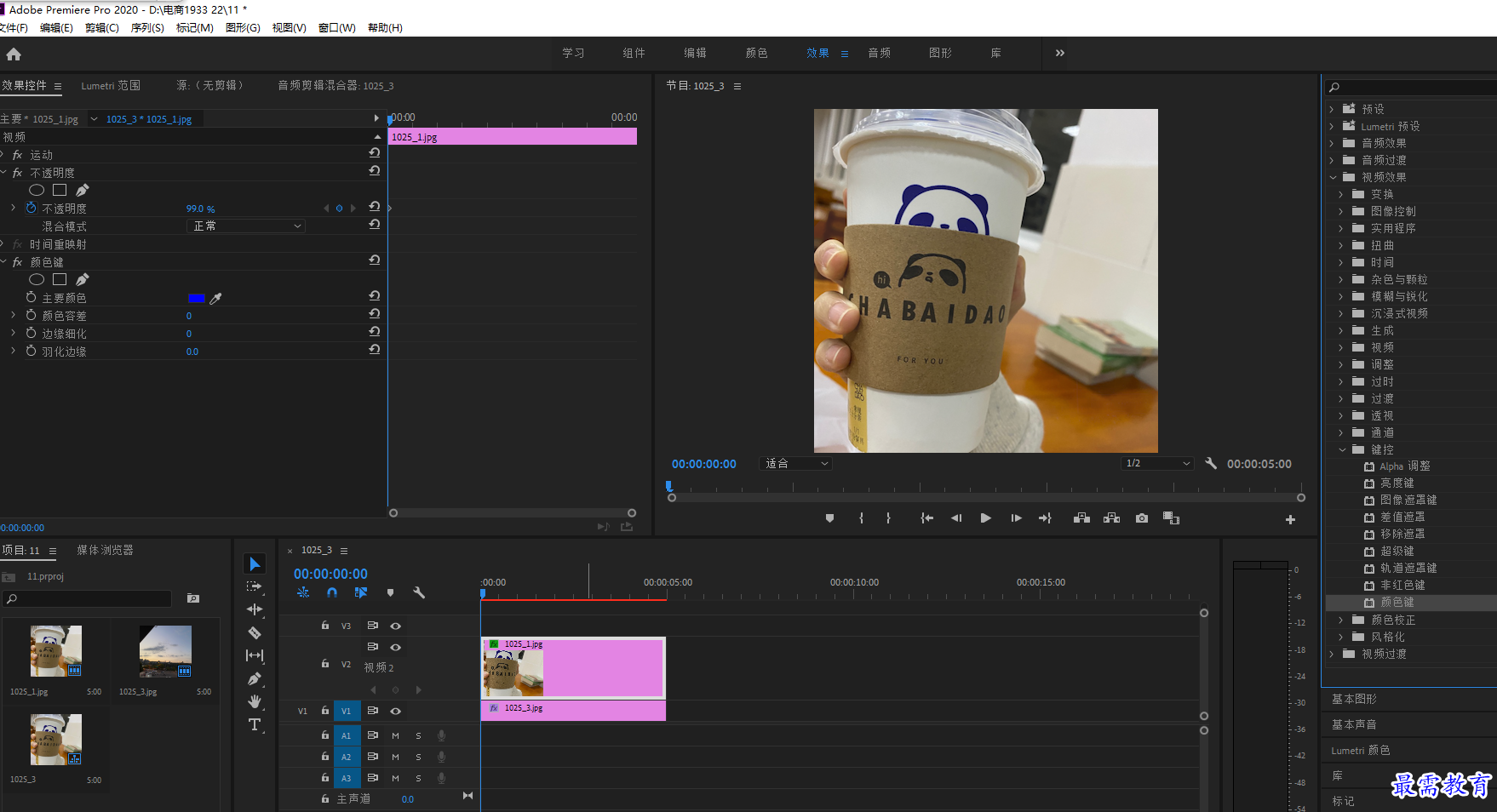
Task: Collapse the 视频效果 folder
Action: (x=1333, y=177)
